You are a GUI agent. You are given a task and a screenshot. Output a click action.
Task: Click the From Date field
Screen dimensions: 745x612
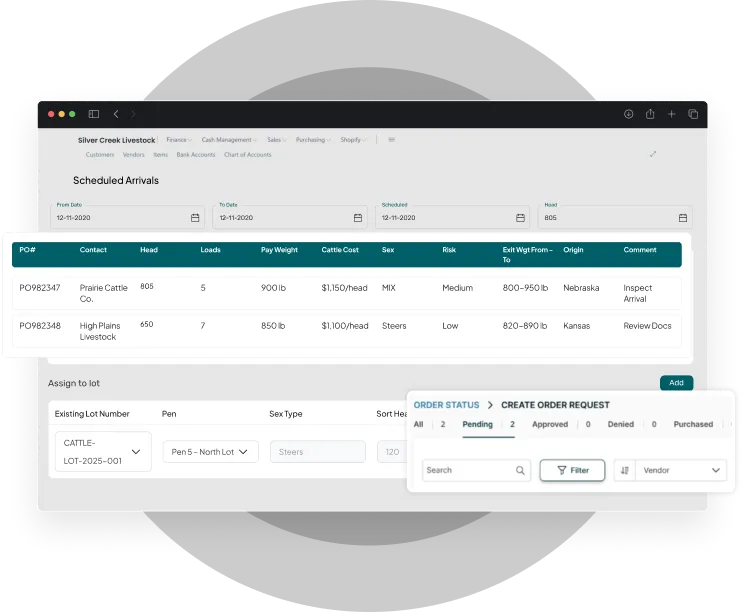pos(127,217)
